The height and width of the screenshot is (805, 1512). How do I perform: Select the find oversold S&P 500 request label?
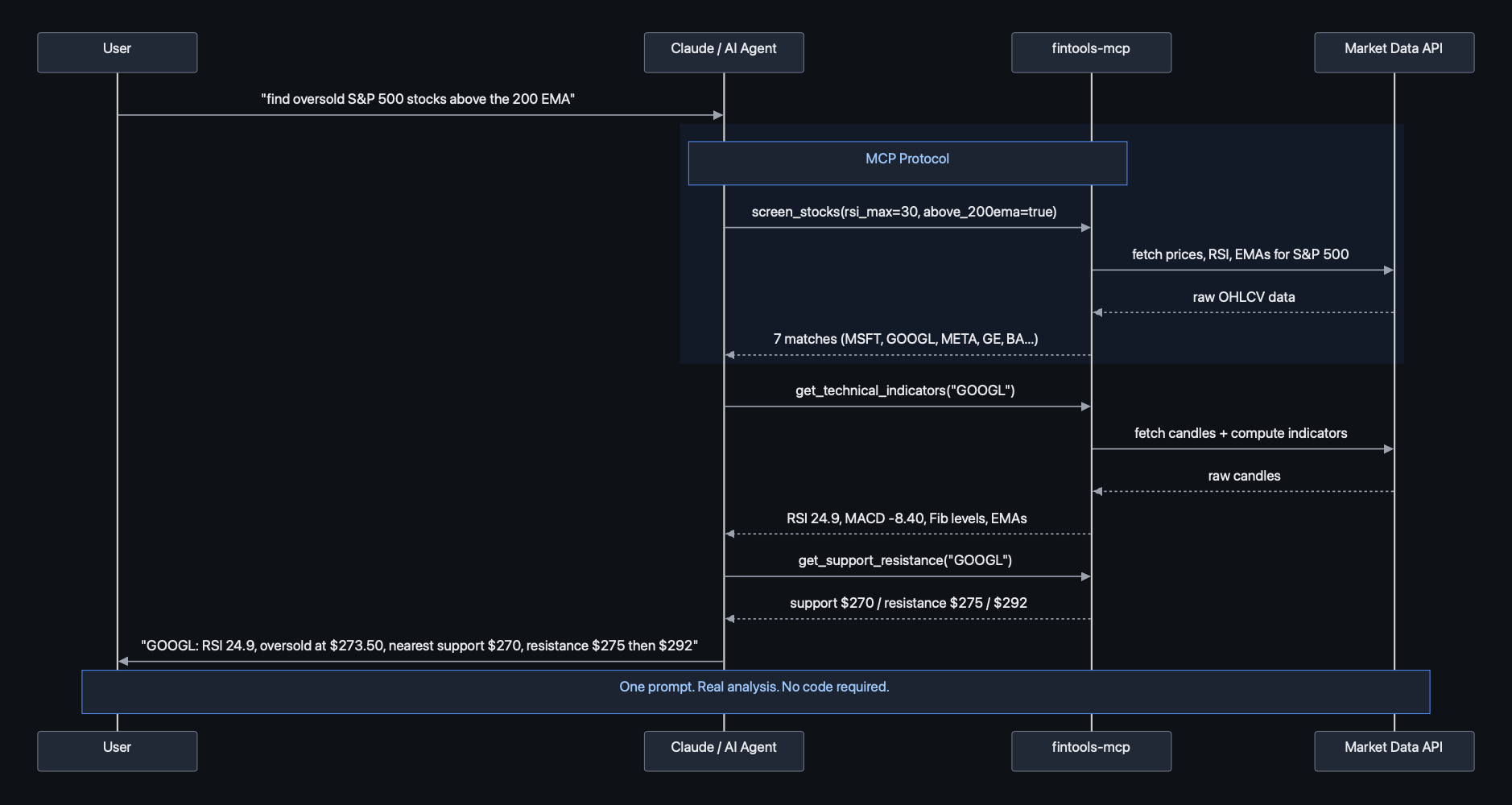(x=417, y=98)
